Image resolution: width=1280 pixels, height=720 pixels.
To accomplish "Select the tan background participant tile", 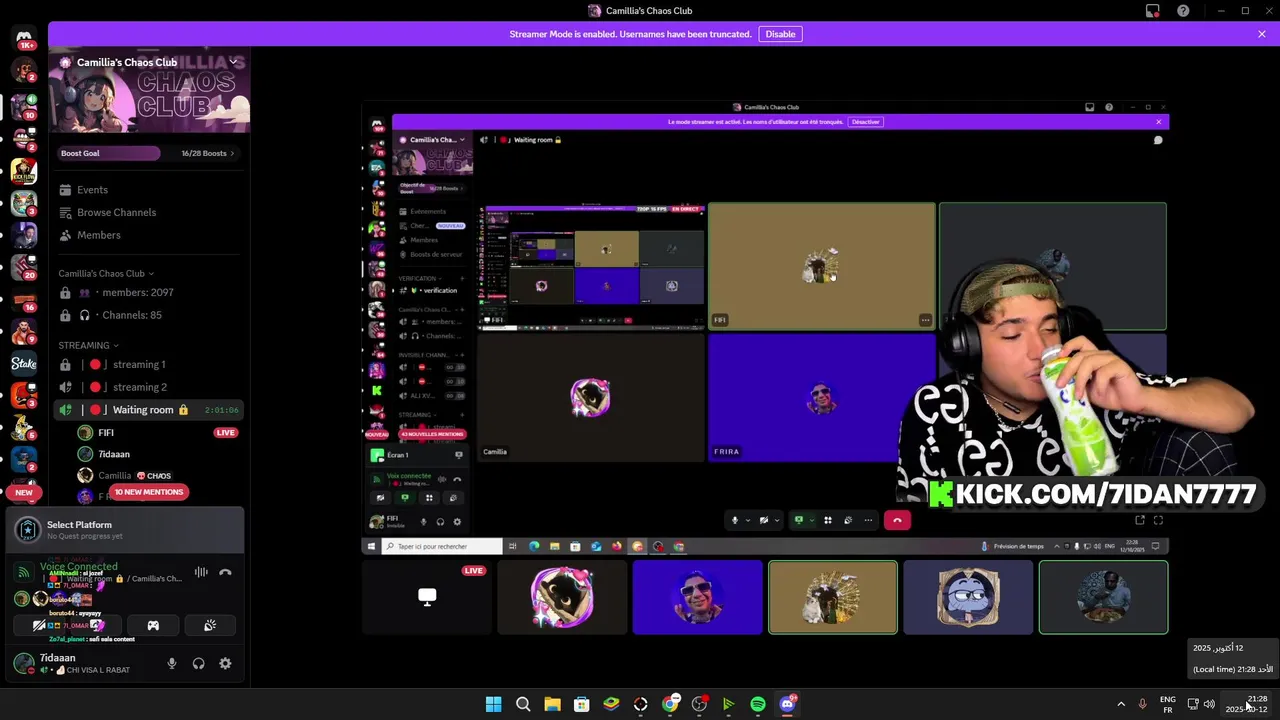I will coord(833,597).
